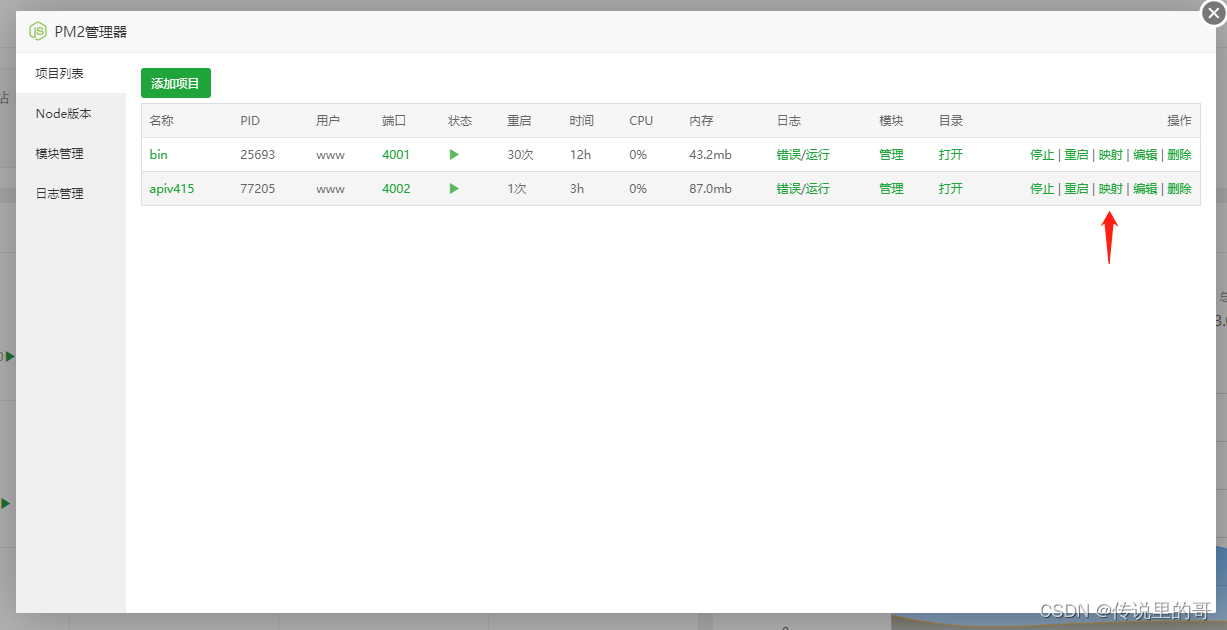The width and height of the screenshot is (1227, 630).
Task: Click 打开 directory for apiv415
Action: 951,188
